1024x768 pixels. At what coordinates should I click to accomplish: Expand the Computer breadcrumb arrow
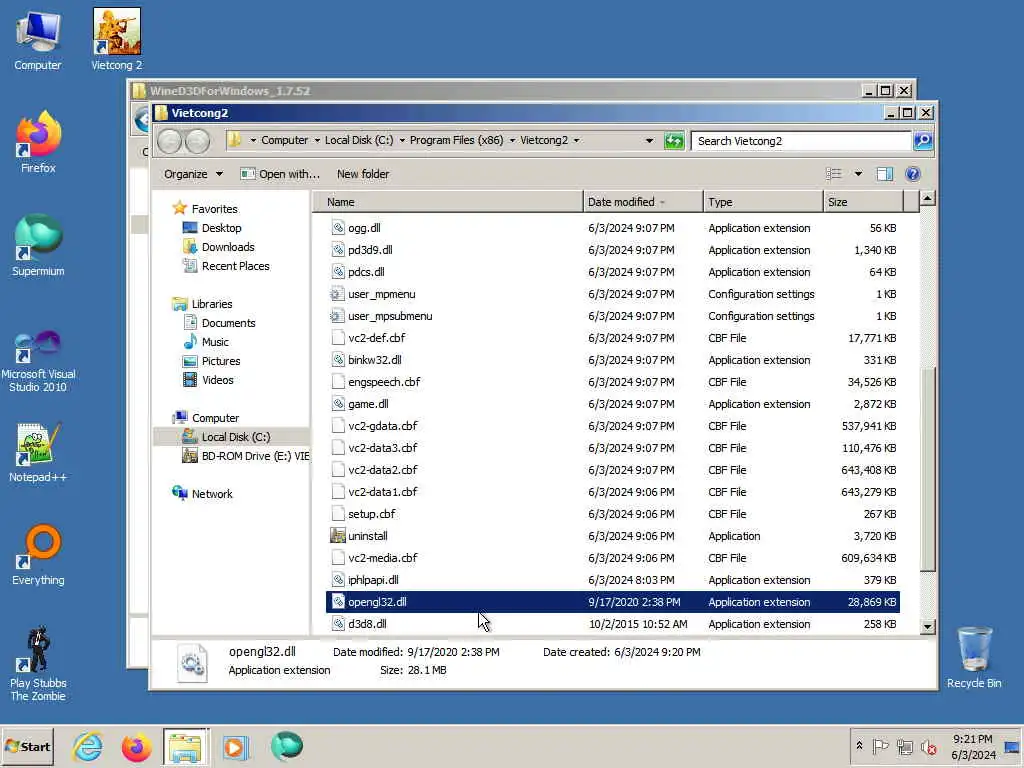coord(317,140)
